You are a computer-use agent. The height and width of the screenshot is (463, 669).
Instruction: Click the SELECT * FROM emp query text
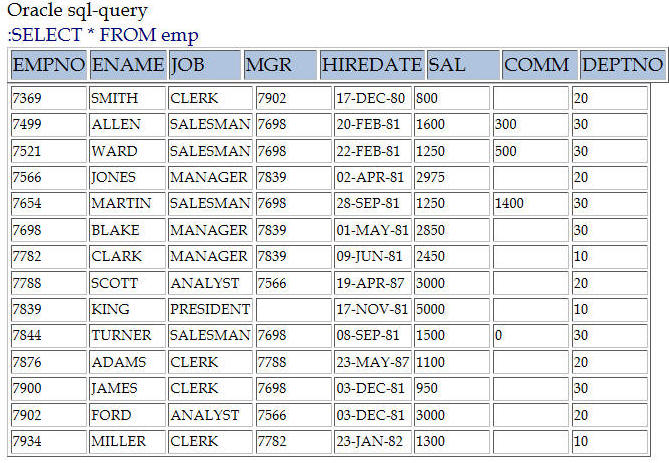103,35
